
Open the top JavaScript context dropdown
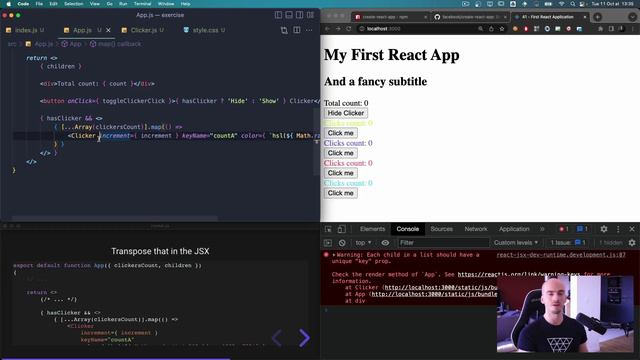click(363, 243)
